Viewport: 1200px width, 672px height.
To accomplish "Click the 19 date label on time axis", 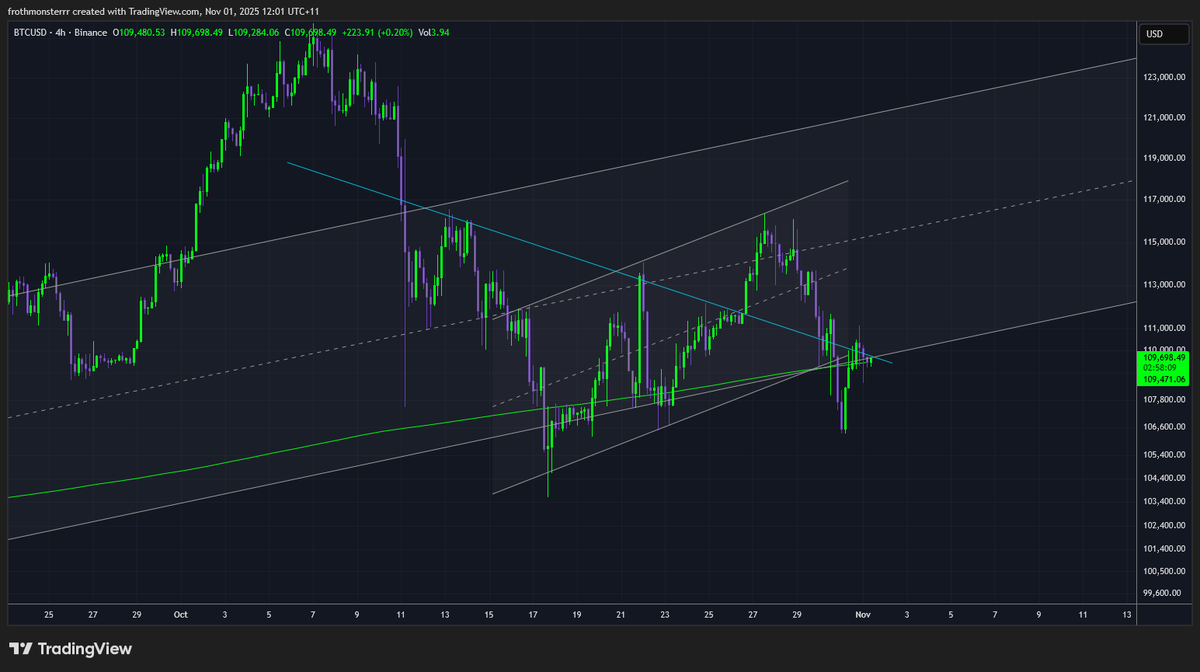I will pos(577,614).
